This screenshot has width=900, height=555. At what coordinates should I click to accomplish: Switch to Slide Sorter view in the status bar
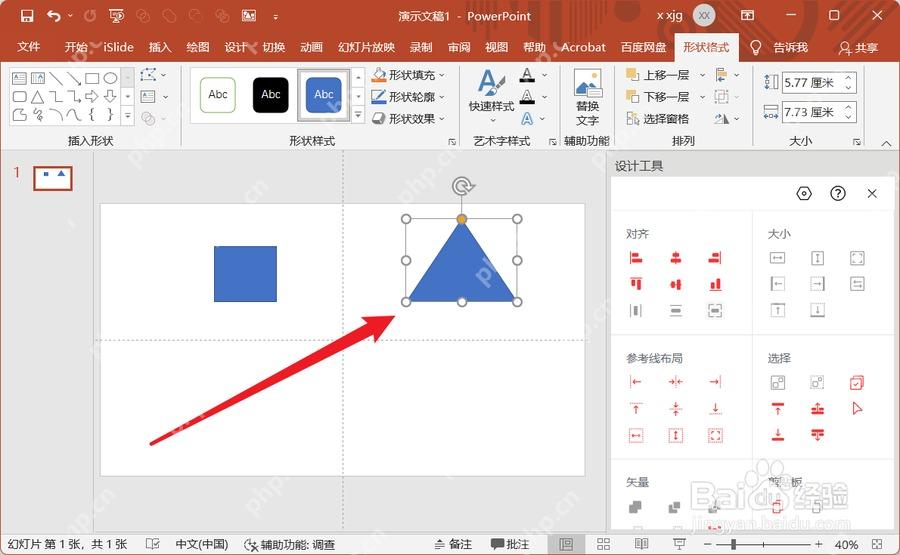(x=603, y=544)
